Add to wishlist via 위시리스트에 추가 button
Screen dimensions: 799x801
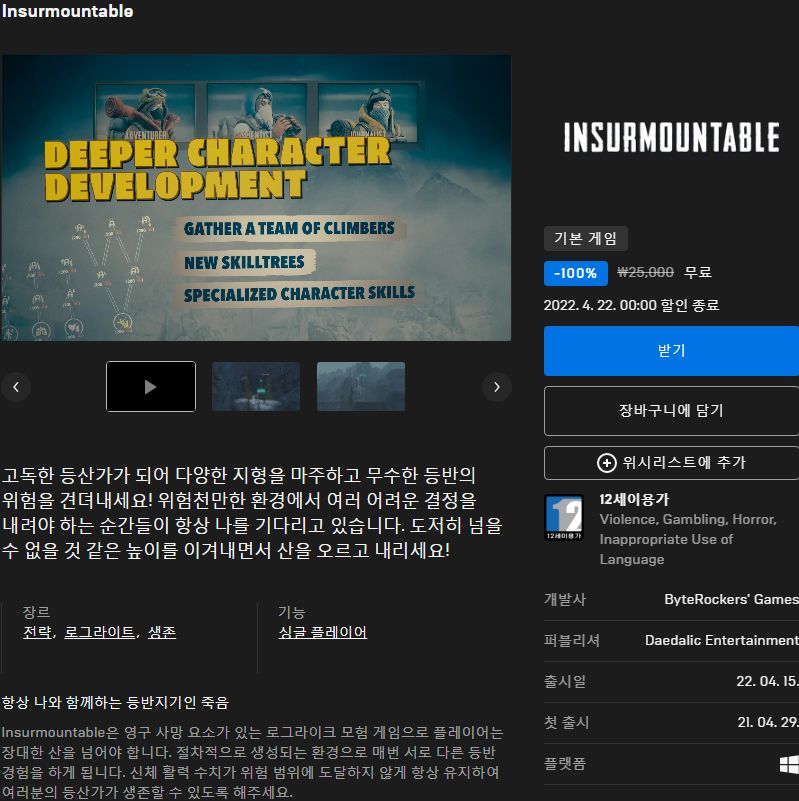click(x=671, y=463)
